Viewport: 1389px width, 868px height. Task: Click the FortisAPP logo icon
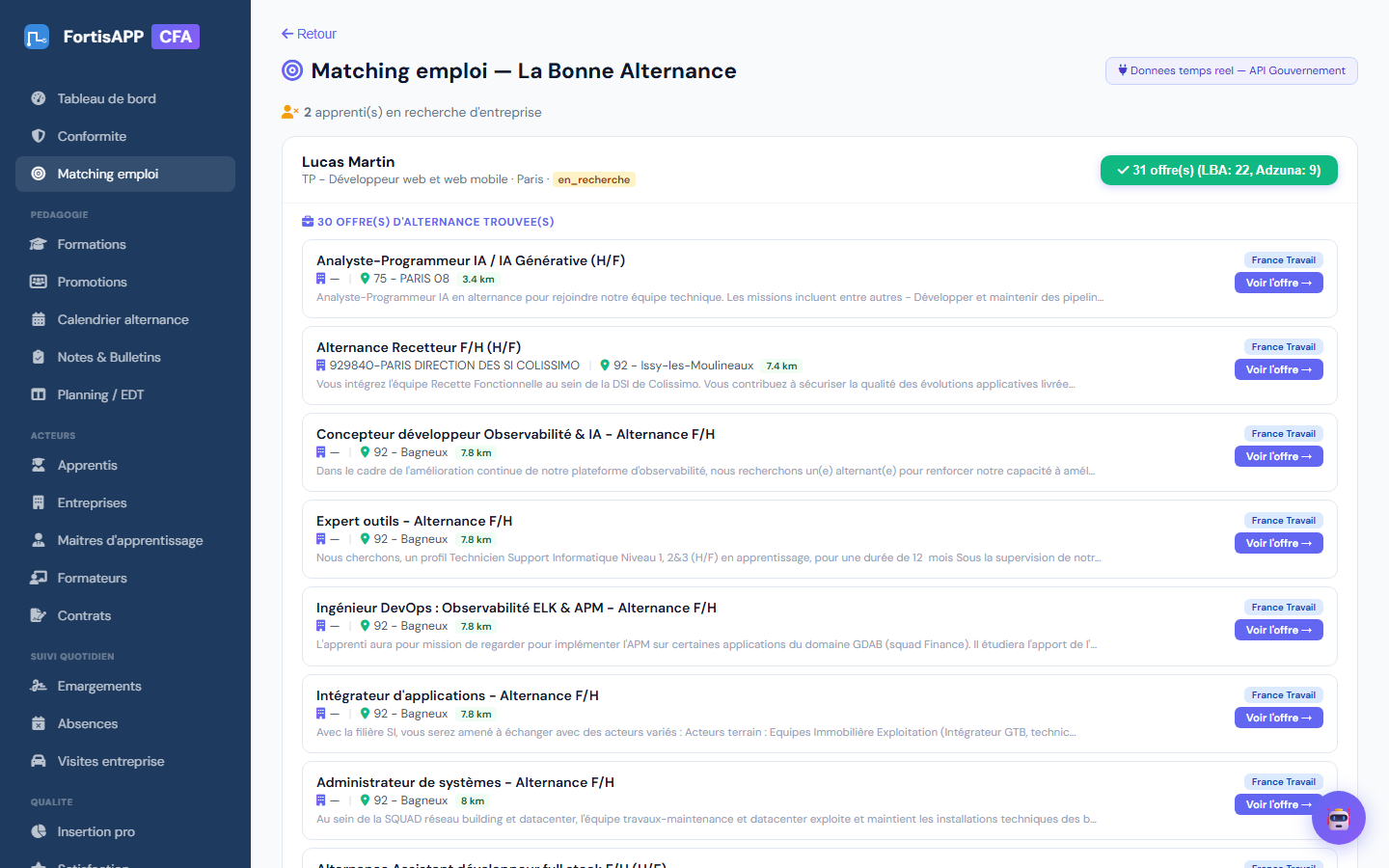click(x=37, y=37)
